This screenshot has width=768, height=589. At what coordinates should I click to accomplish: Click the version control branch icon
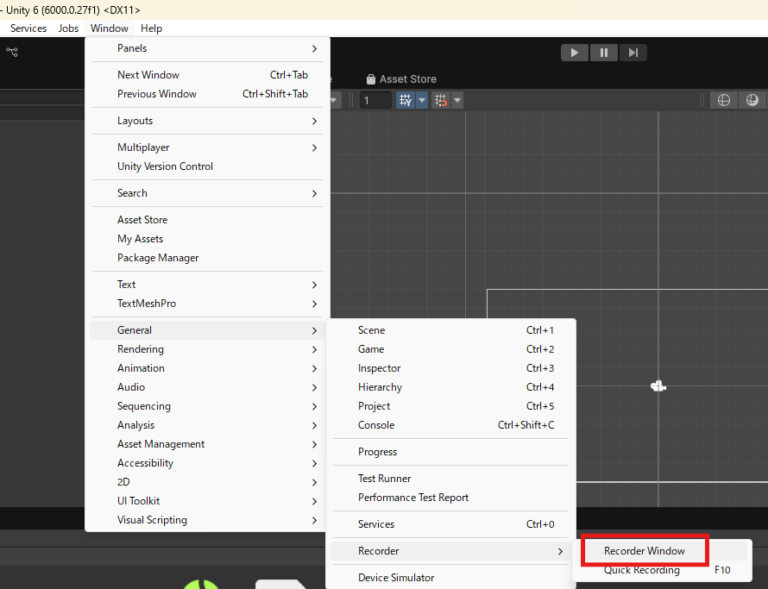(12, 52)
